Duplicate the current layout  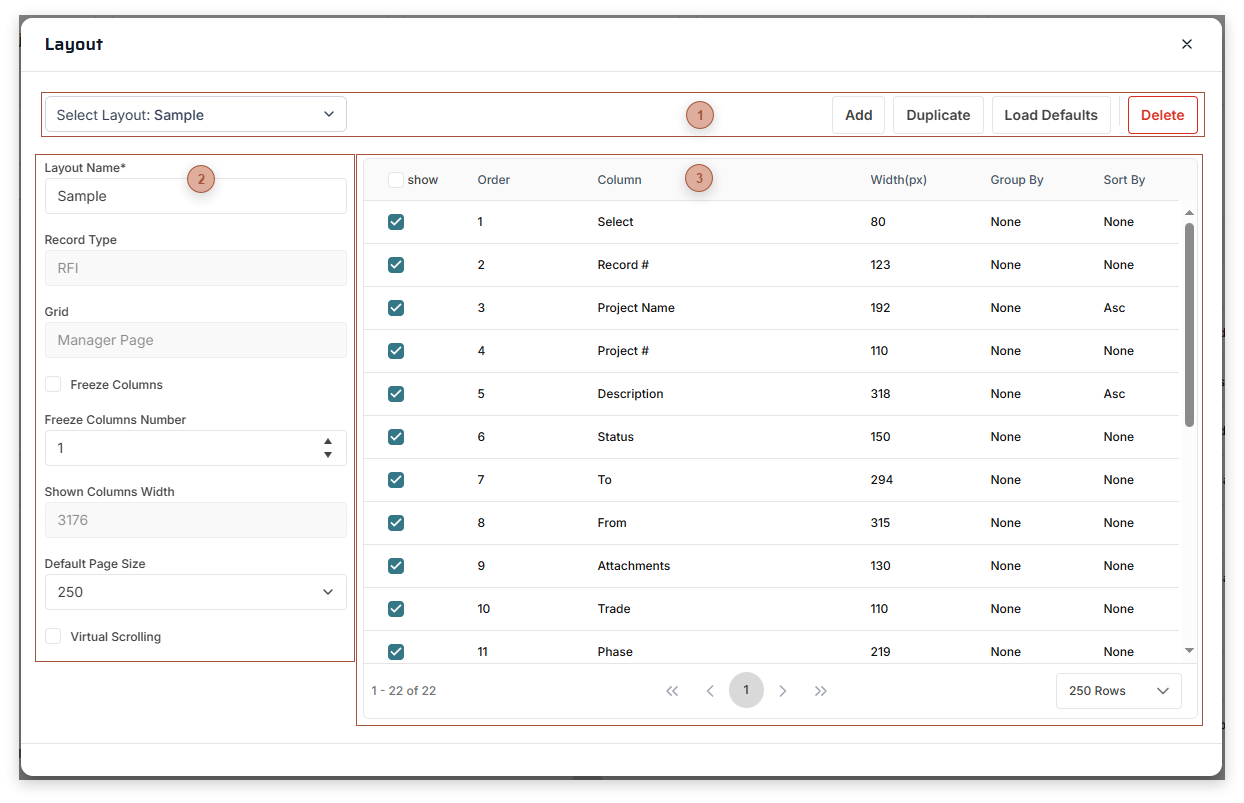tap(937, 114)
